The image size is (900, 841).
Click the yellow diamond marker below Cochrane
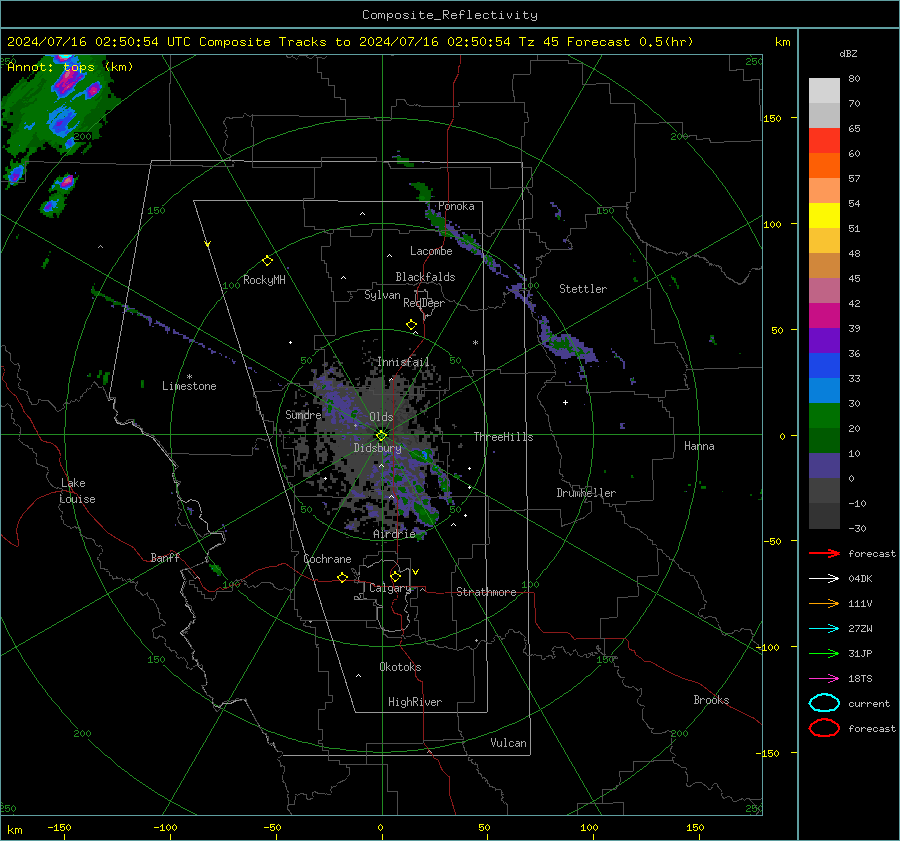tap(343, 577)
